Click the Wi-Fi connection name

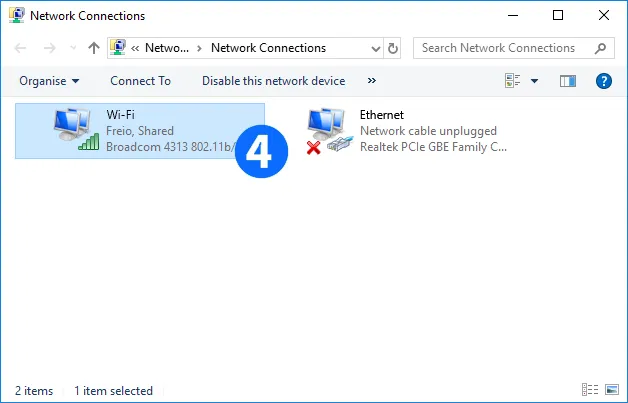point(121,115)
